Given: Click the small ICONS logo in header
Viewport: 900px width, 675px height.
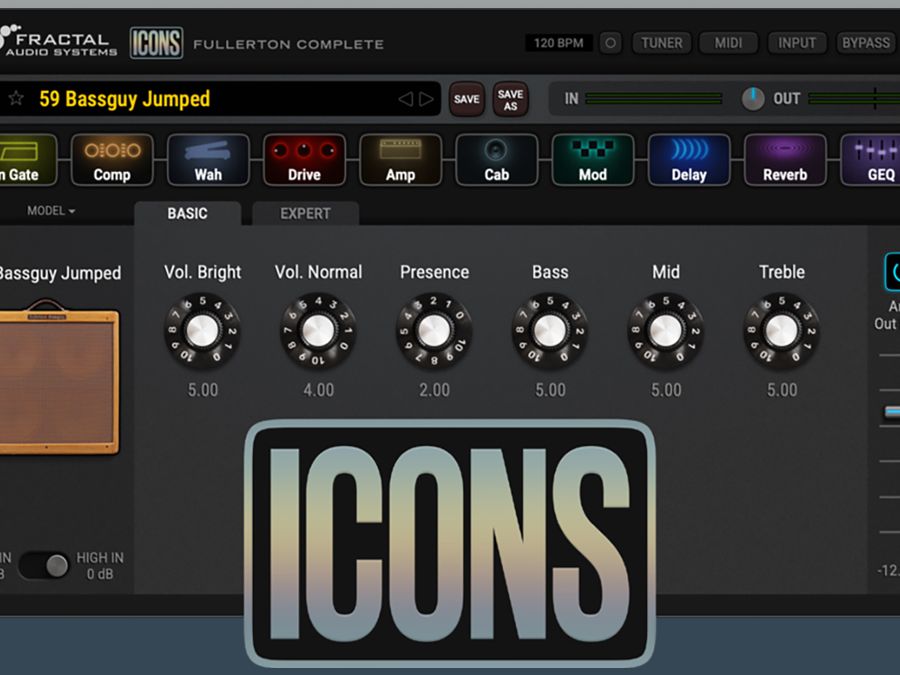Looking at the screenshot, I should 156,43.
